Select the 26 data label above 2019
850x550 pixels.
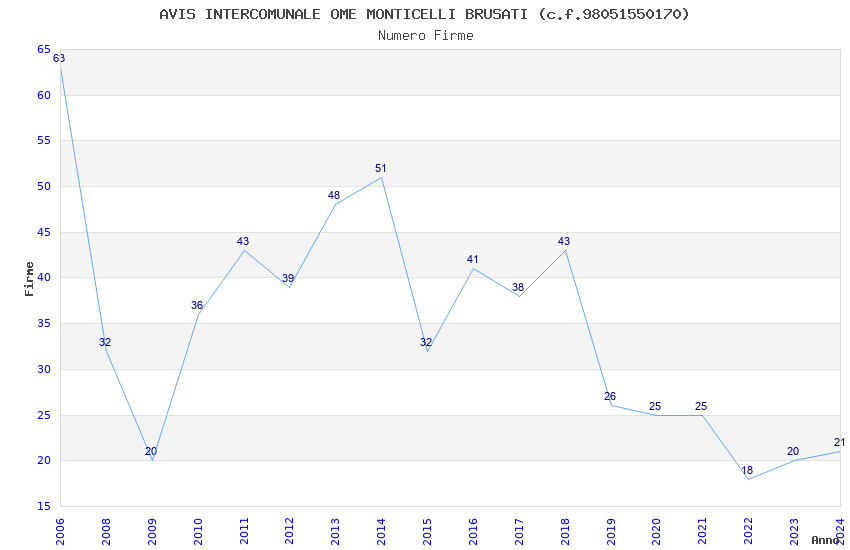click(x=610, y=396)
